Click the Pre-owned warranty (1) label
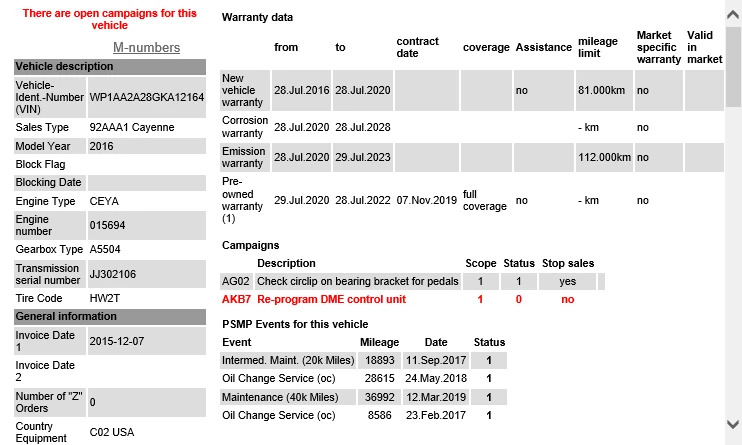This screenshot has height=445, width=742. click(242, 200)
